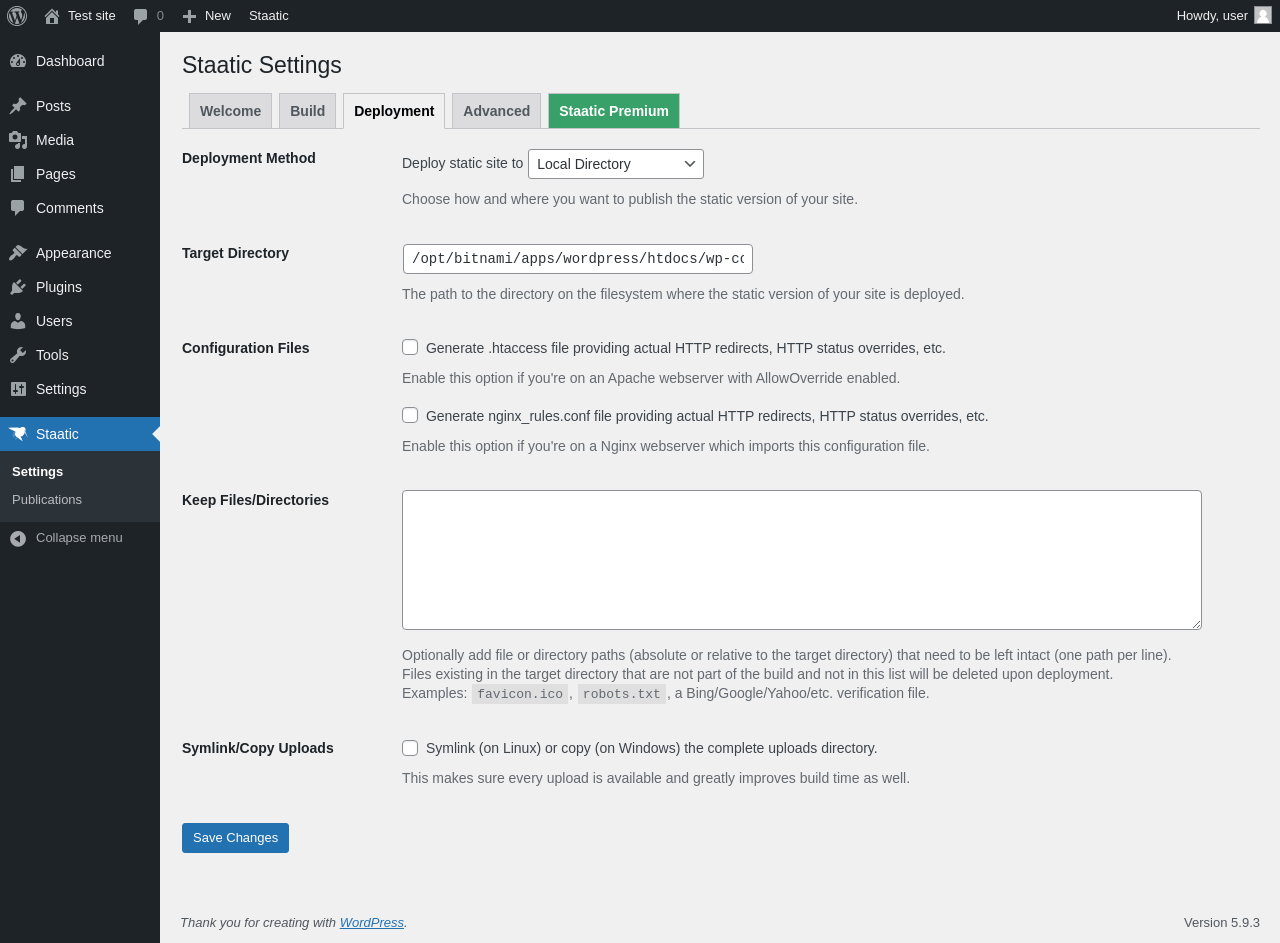The width and height of the screenshot is (1280, 943).
Task: Click the Comments sidebar speech icon
Action: point(18,208)
